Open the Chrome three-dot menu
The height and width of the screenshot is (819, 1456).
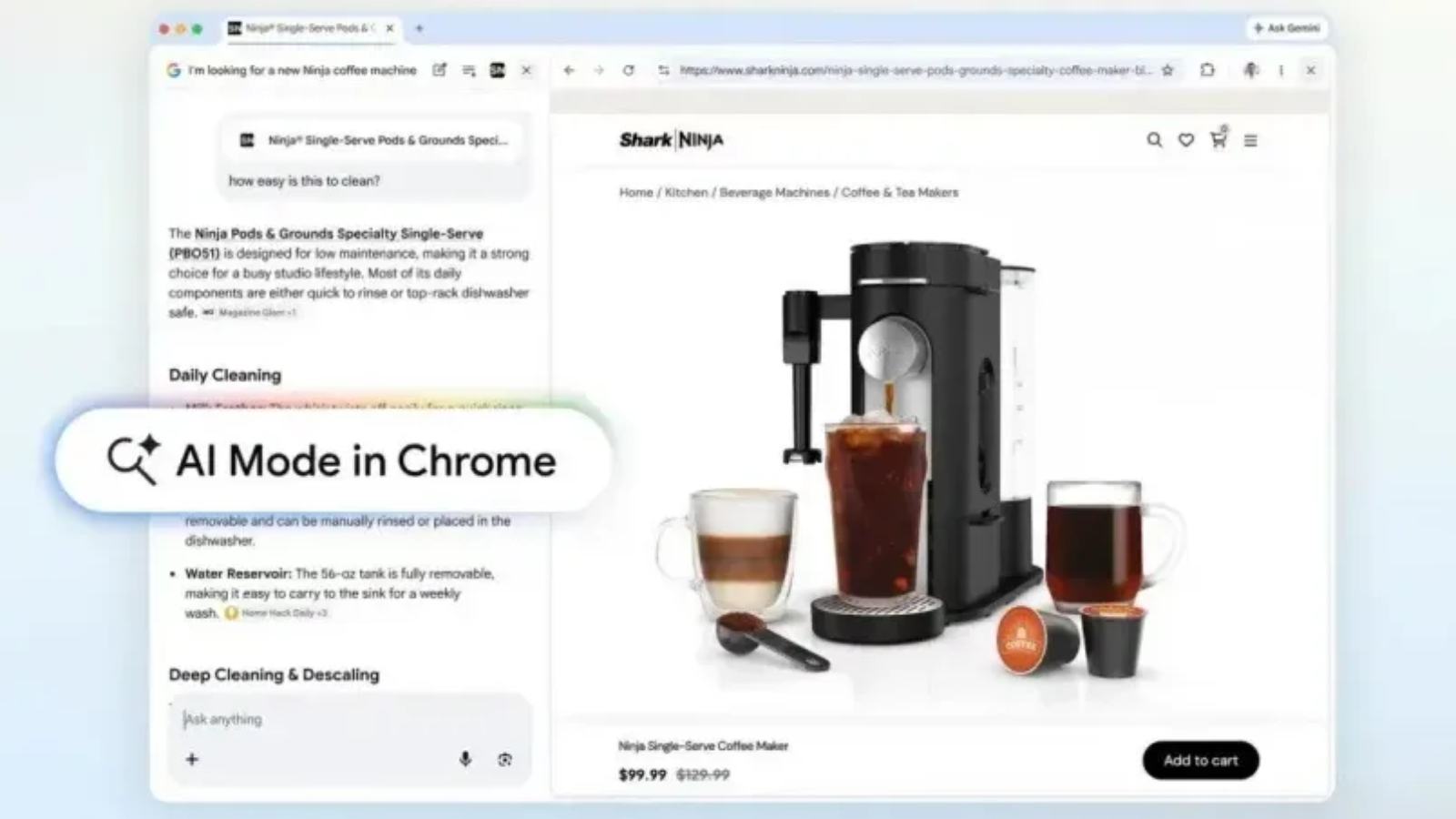coord(1280,70)
